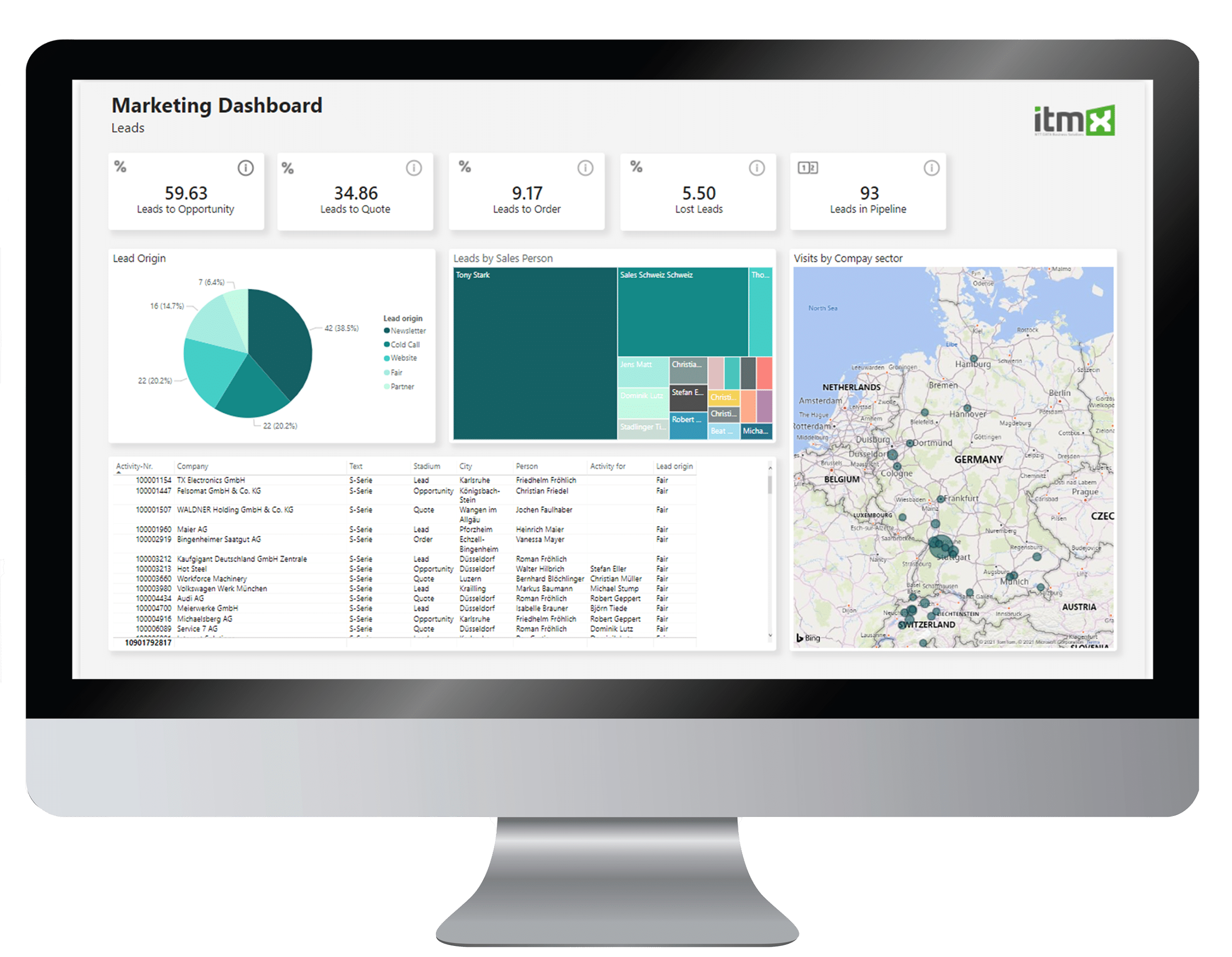Click the numeric counter icon on Leads in Pipeline card
1232x957 pixels.
point(808,168)
